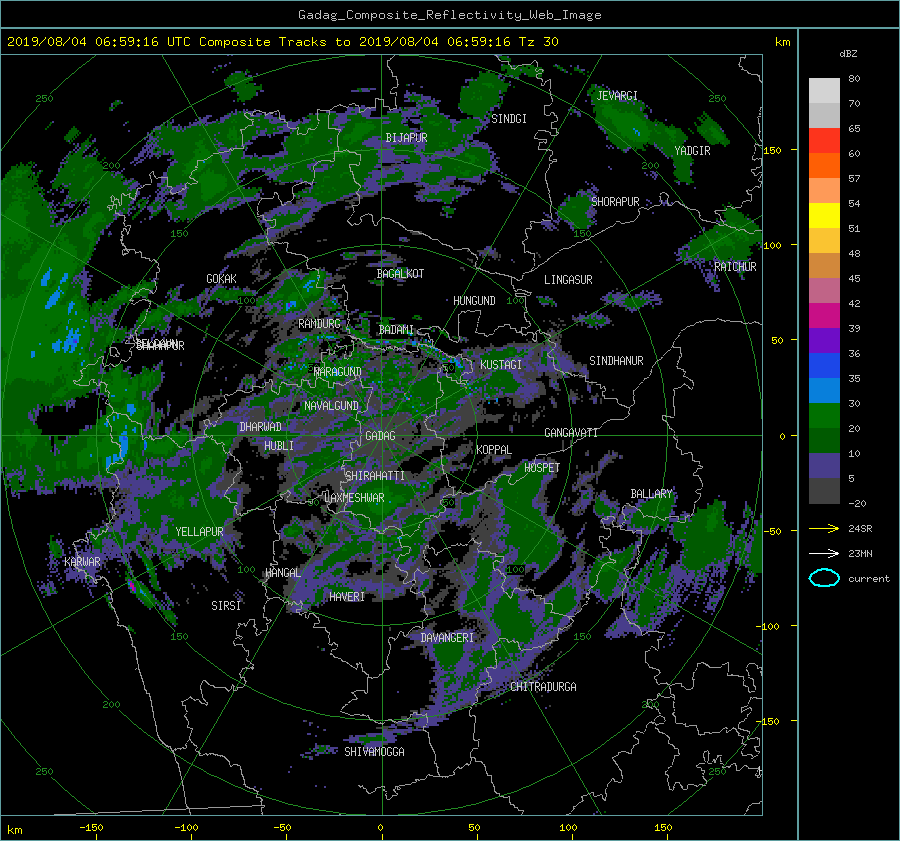Screen dimensions: 900x841
Task: Click the light blue 30 dBZ color swatch
Action: tap(824, 390)
